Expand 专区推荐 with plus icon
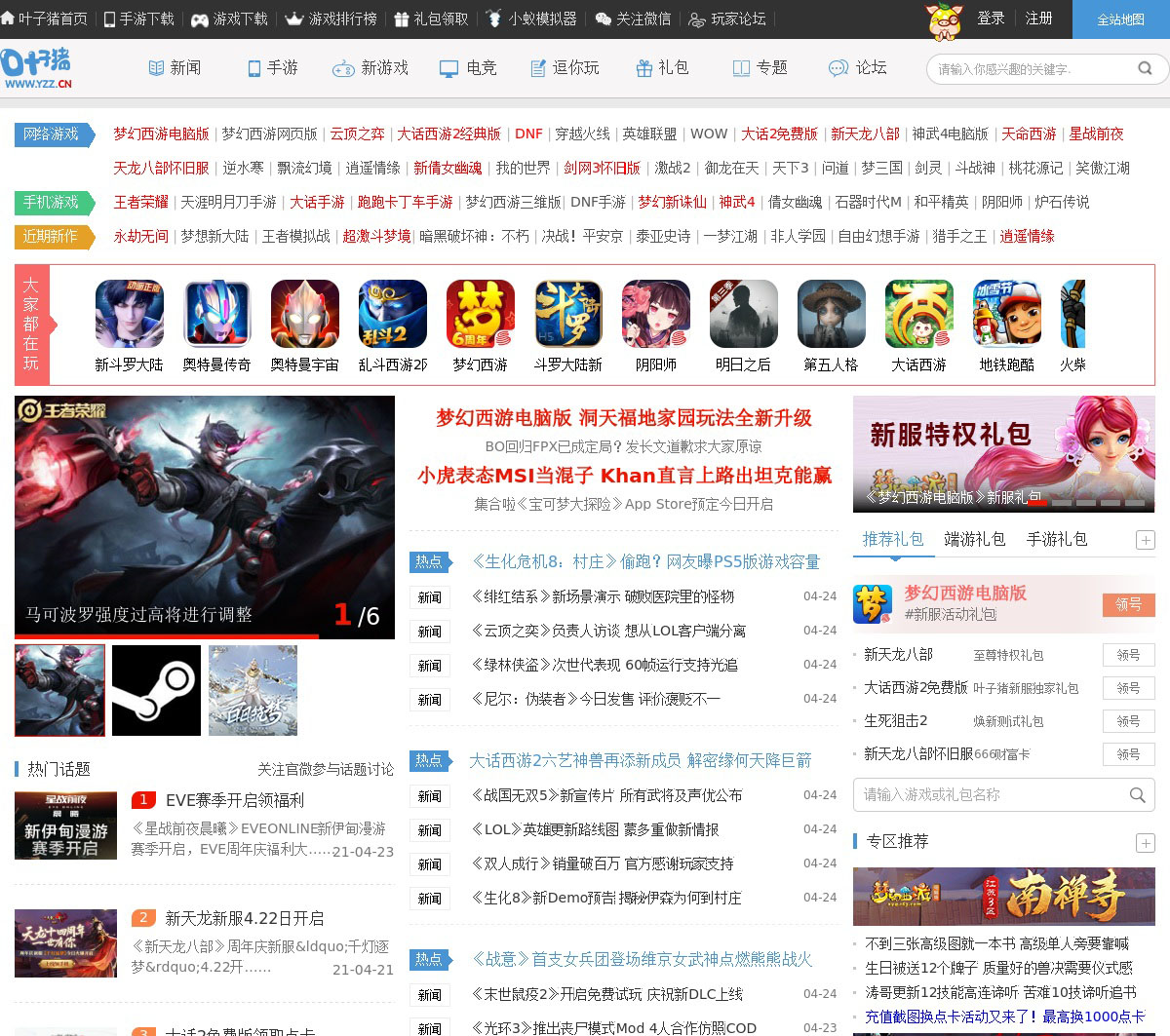The height and width of the screenshot is (1036, 1170). pyautogui.click(x=1146, y=842)
